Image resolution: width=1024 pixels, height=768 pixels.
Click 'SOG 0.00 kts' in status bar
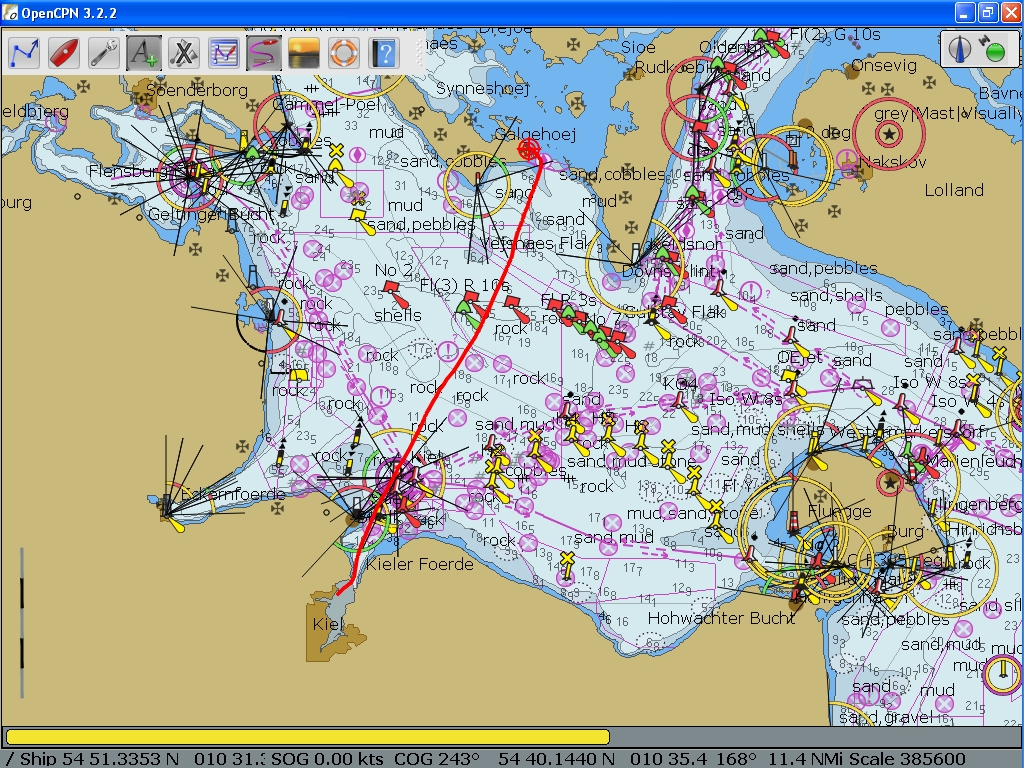point(326,759)
